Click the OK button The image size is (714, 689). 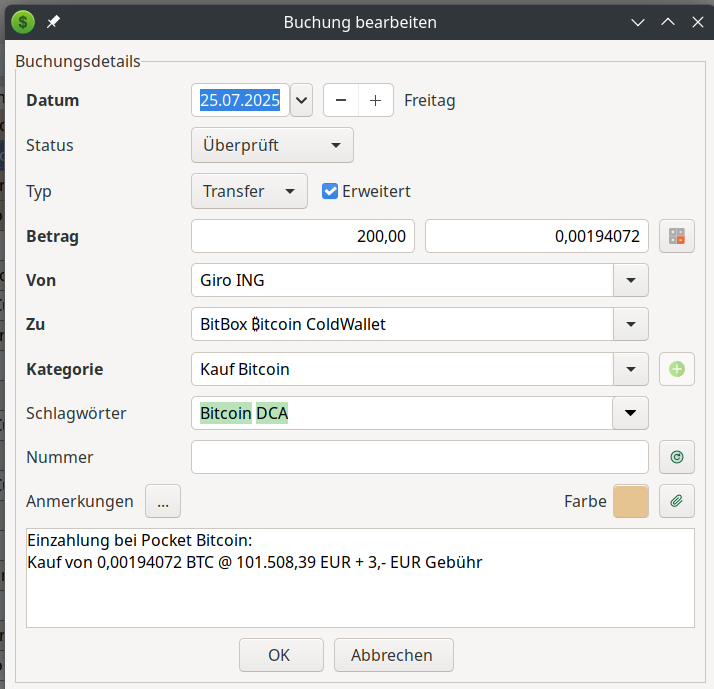(281, 655)
